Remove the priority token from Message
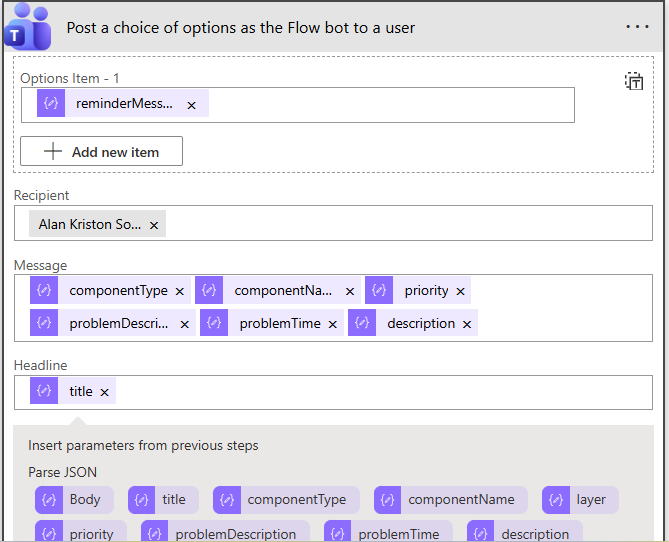This screenshot has width=669, height=542. (x=460, y=292)
